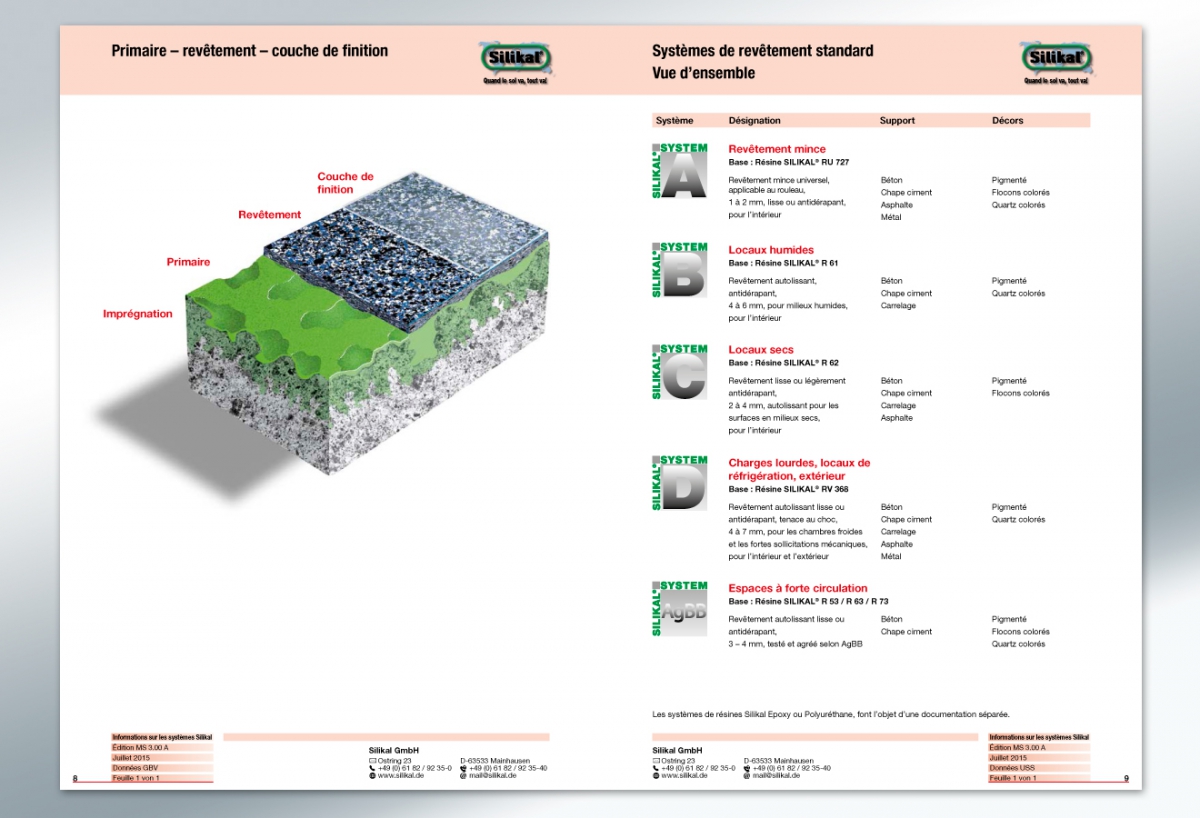The image size is (1200, 818).
Task: Click 'Primaire – revêtement – couche de finition' title
Action: pos(250,51)
